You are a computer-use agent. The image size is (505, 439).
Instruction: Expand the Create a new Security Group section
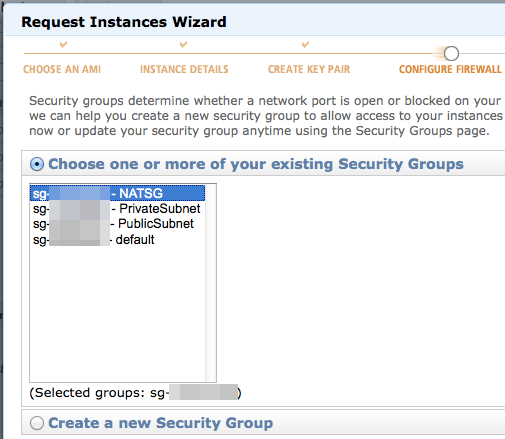[161, 423]
